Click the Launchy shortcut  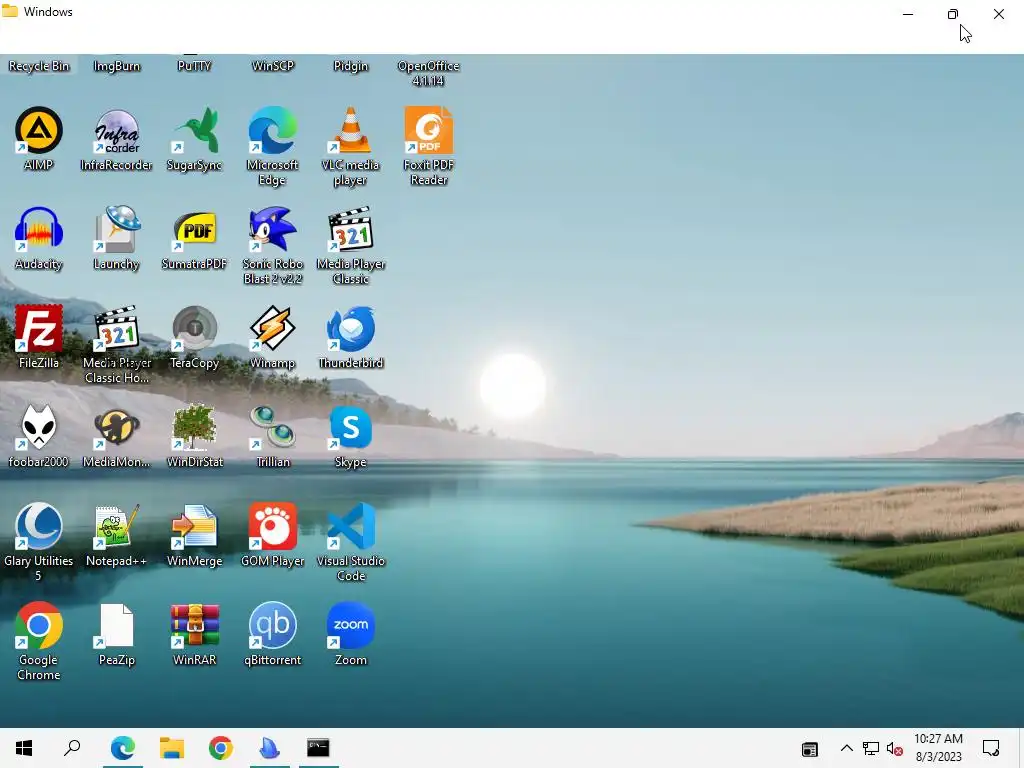(x=116, y=238)
